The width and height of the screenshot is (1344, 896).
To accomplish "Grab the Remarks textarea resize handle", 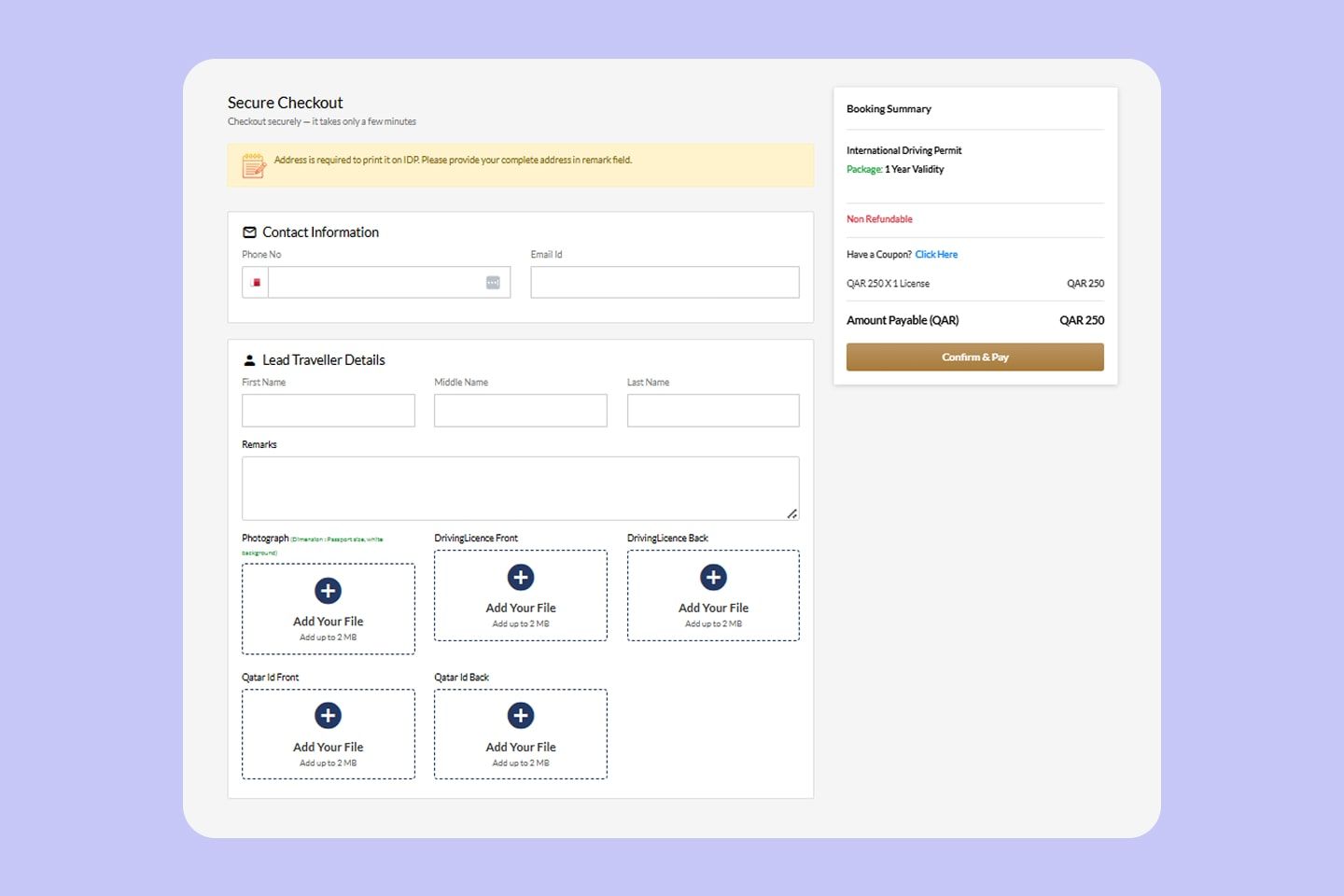I will [x=792, y=513].
